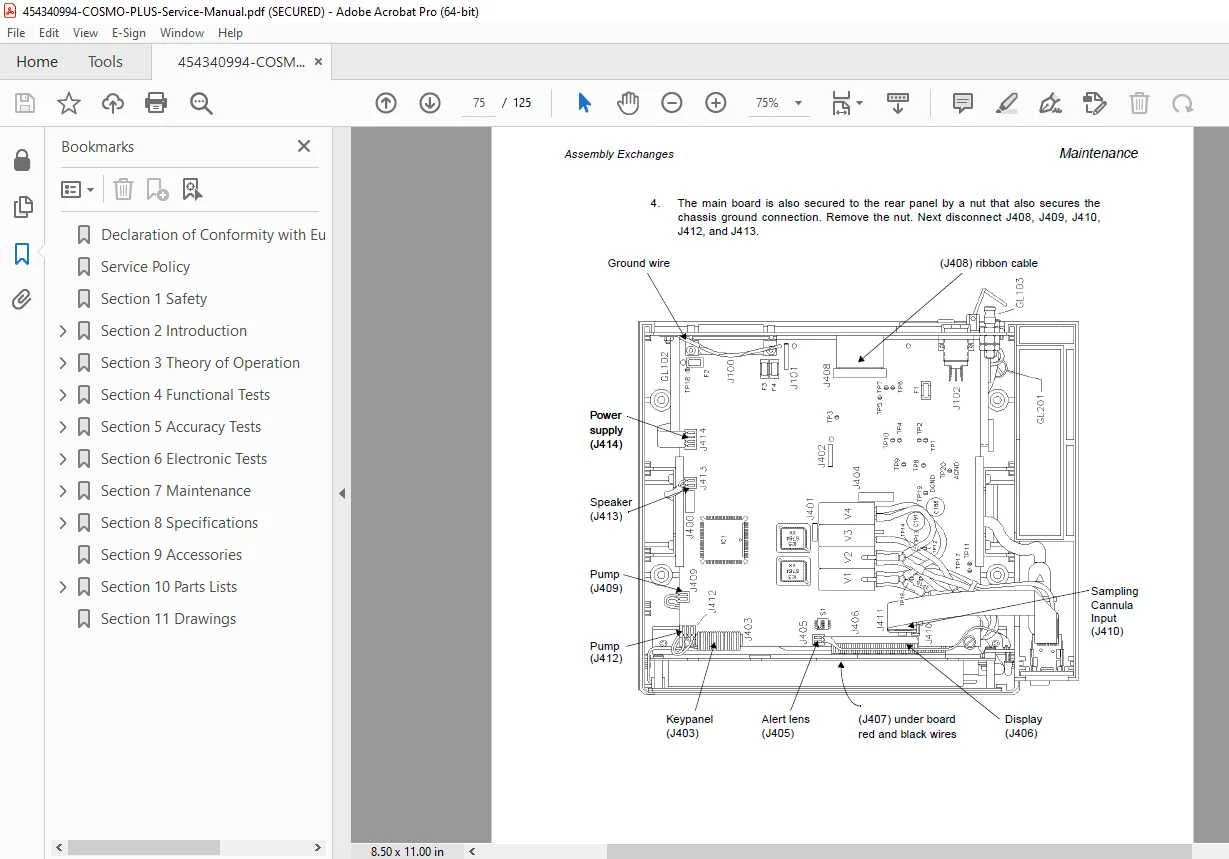Open the Attachments paperclip panel
1229x859 pixels.
[x=22, y=300]
